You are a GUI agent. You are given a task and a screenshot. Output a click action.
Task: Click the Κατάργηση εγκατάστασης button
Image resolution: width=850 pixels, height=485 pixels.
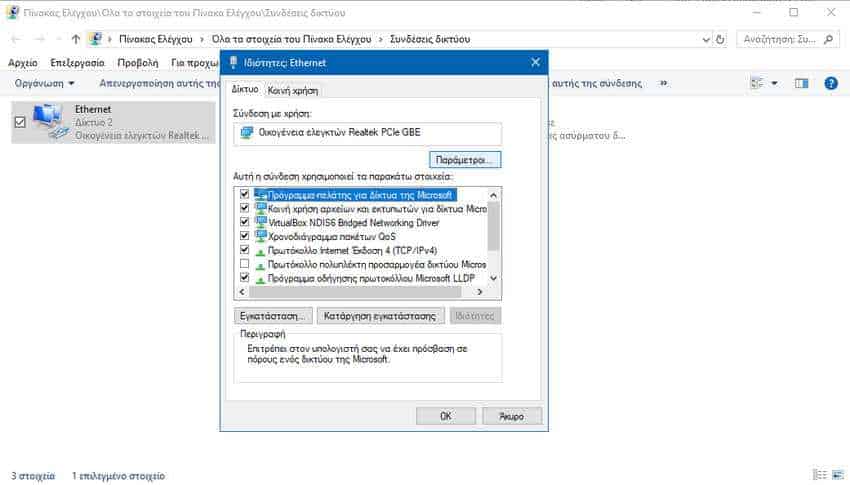pyautogui.click(x=381, y=316)
